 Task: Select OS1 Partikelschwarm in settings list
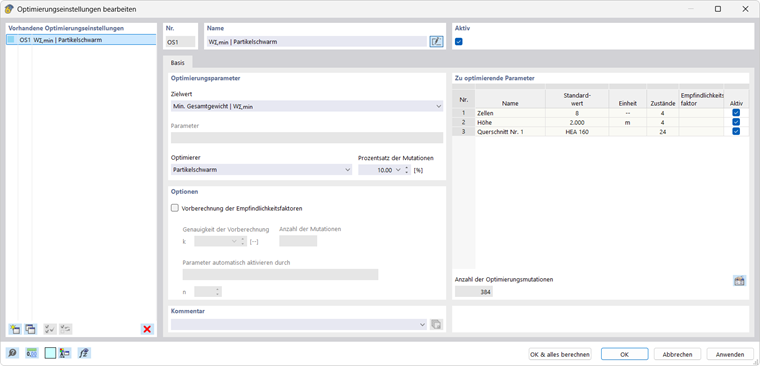point(81,40)
